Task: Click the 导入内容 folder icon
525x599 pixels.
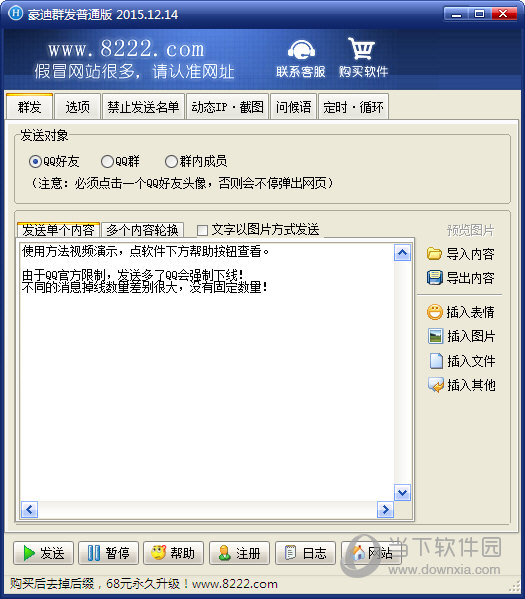Action: coord(434,254)
